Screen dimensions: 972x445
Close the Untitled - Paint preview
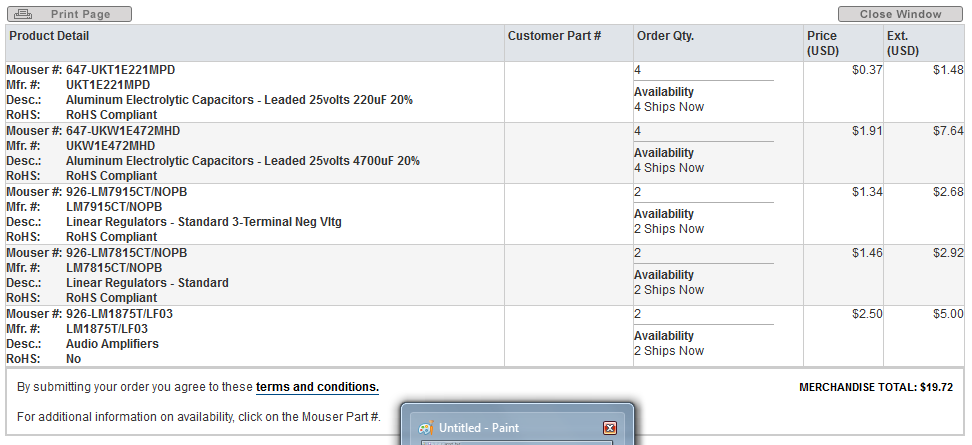(x=609, y=428)
